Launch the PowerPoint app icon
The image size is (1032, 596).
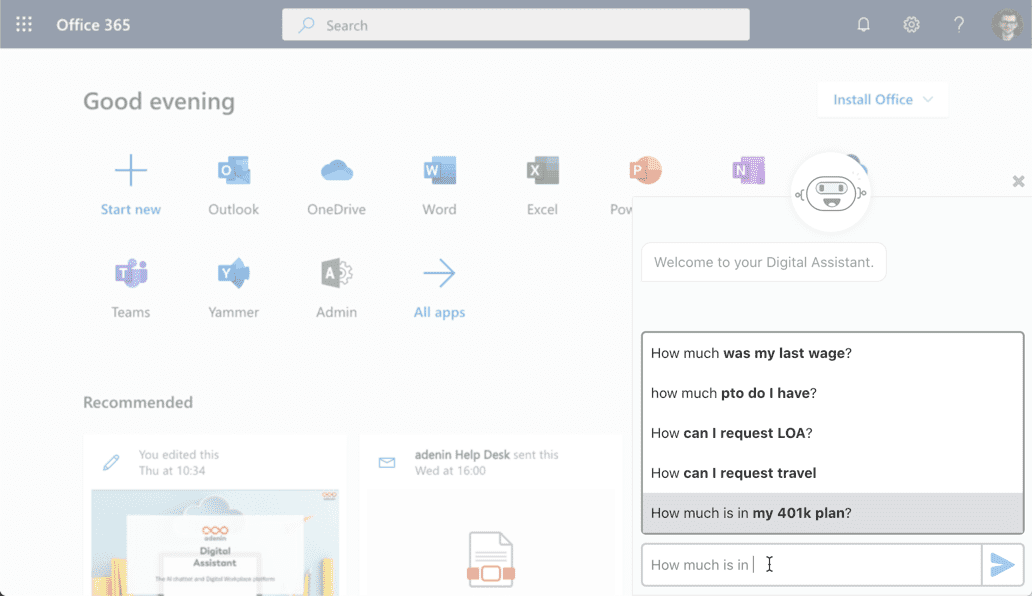point(645,170)
